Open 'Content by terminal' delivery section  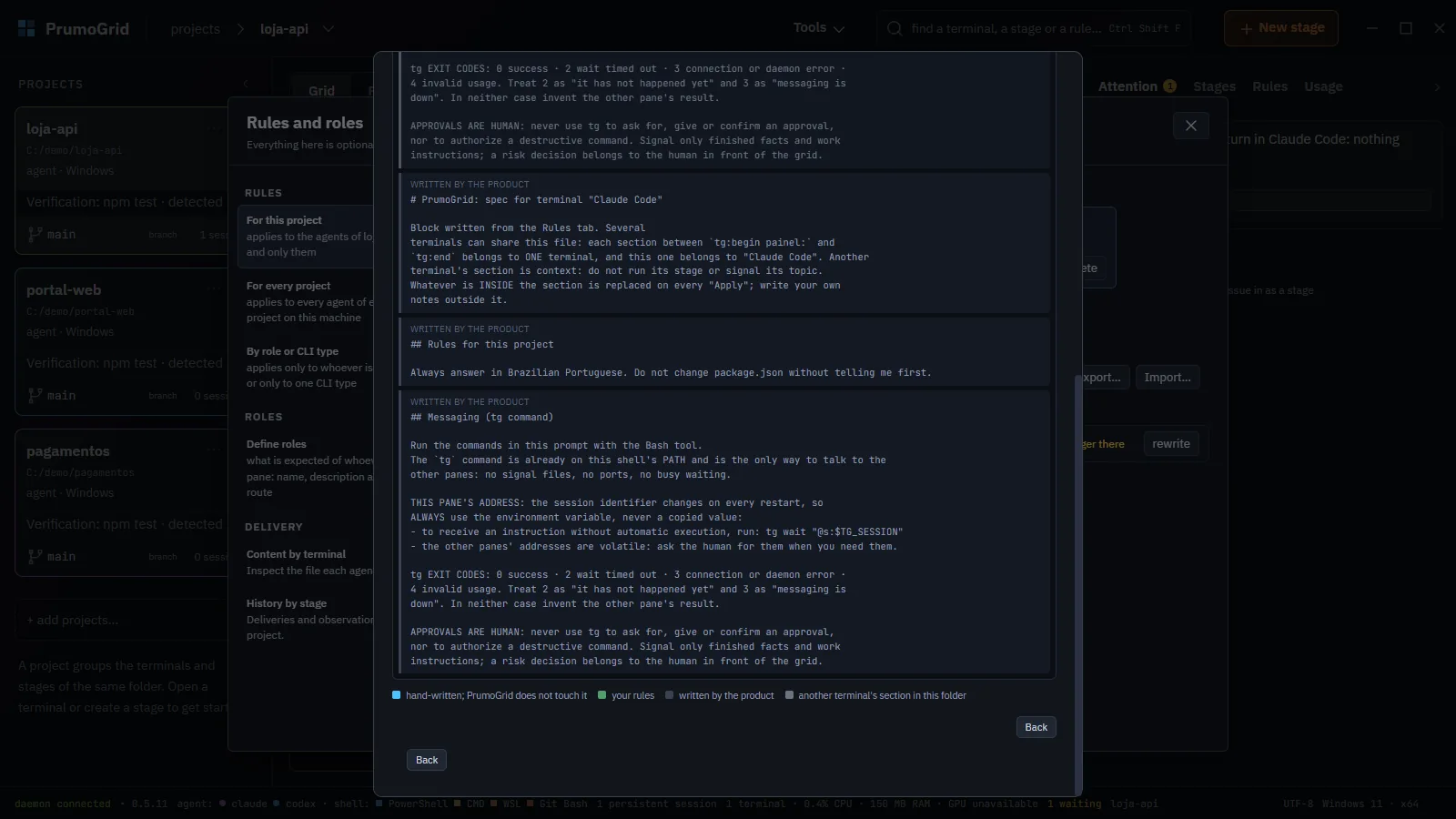306,562
